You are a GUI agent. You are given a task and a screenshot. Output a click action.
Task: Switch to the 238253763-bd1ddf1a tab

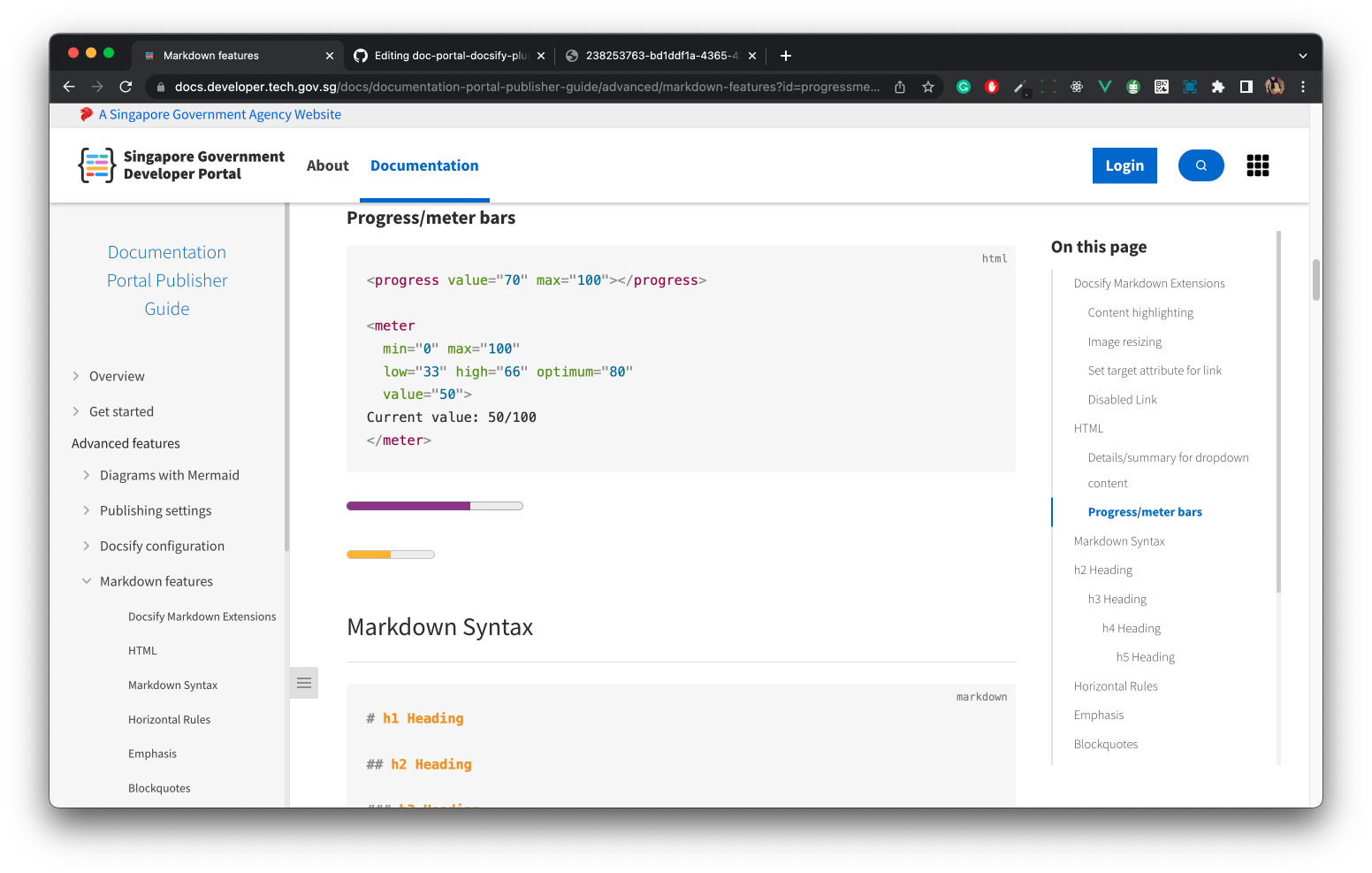661,56
